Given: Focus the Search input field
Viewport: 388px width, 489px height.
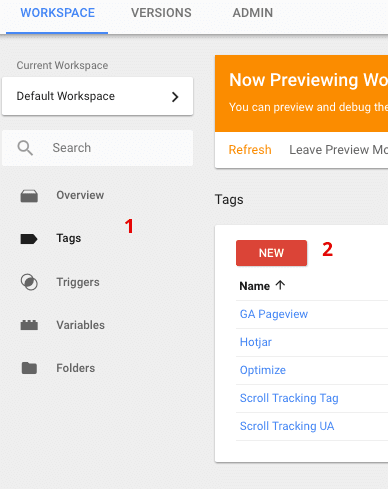Looking at the screenshot, I should coord(97,148).
